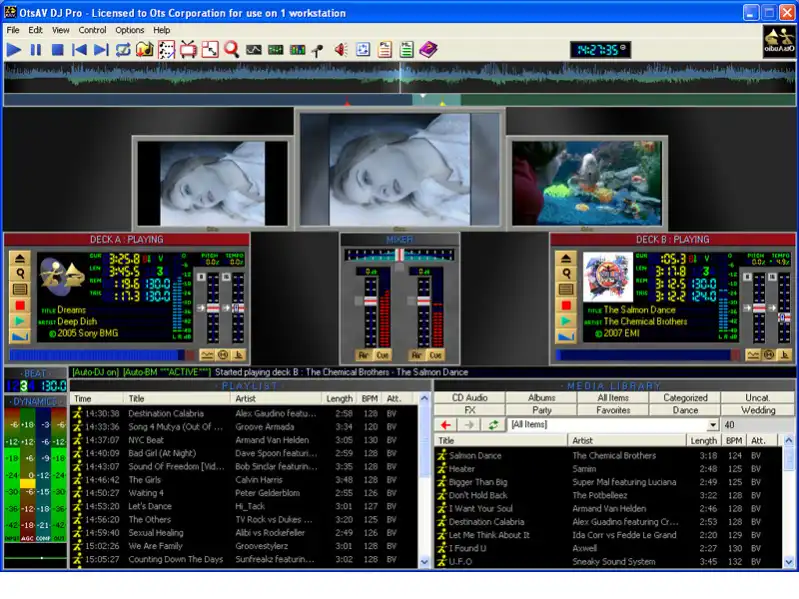The height and width of the screenshot is (599, 799).
Task: Select Salmon Dance in the Media Library list
Action: (475, 455)
